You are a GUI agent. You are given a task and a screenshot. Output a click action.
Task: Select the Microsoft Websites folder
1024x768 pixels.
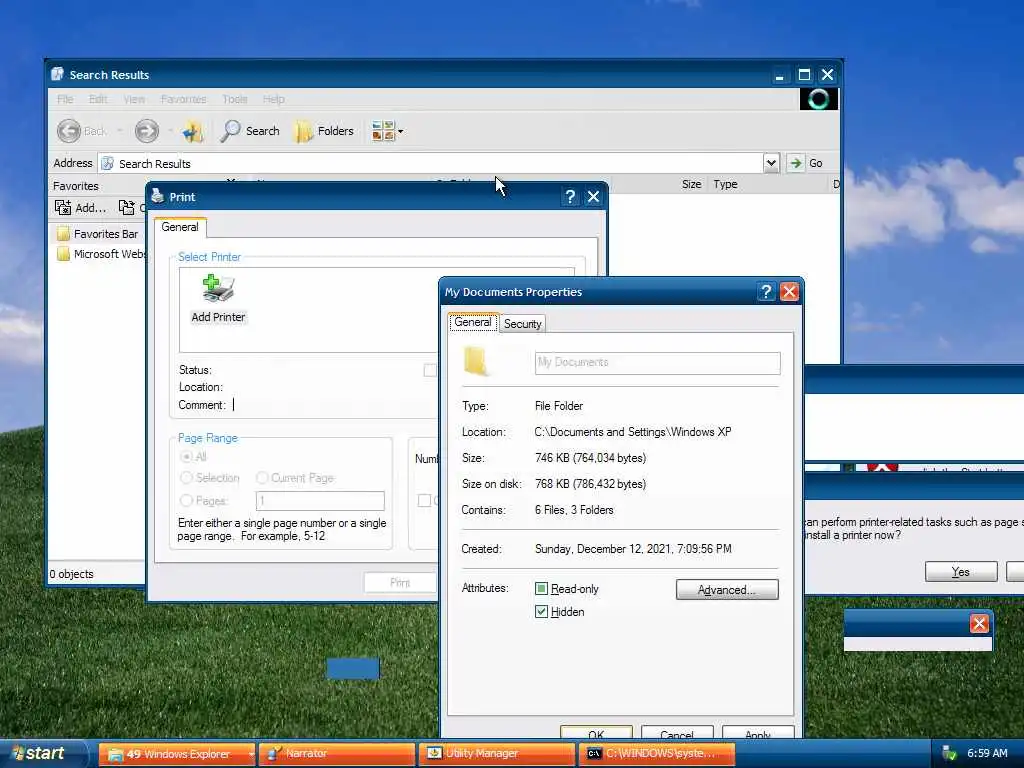[101, 254]
